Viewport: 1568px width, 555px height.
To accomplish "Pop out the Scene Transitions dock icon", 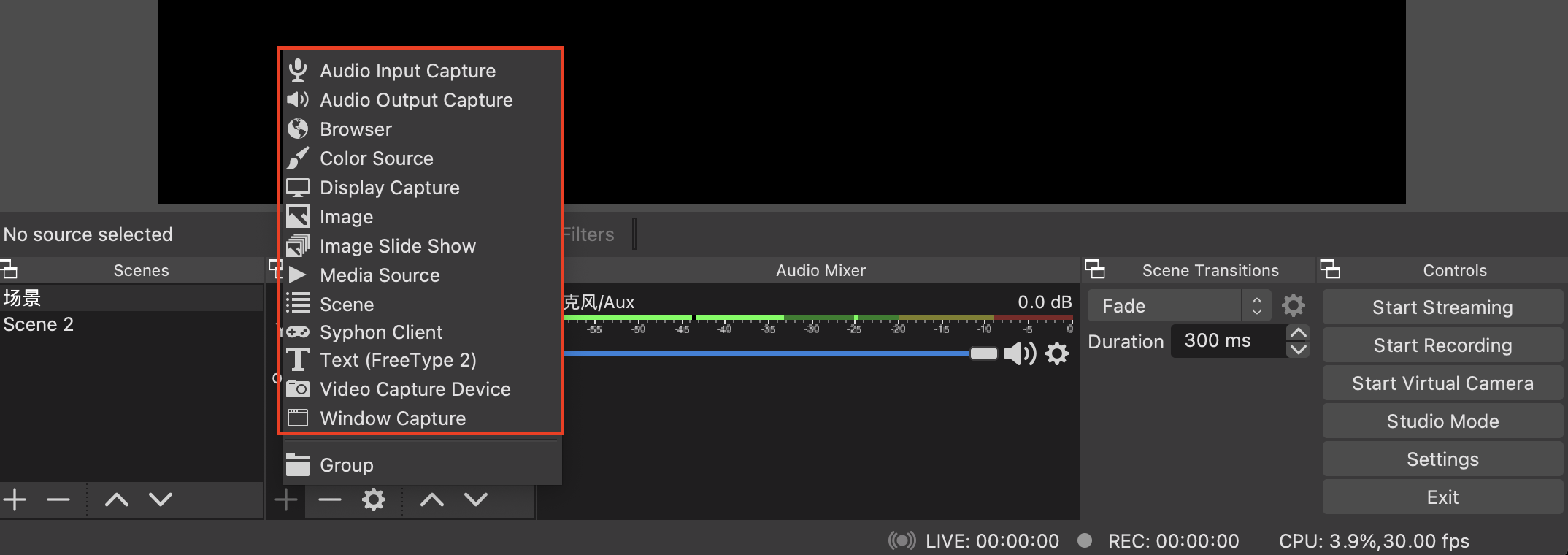I will [x=1095, y=269].
